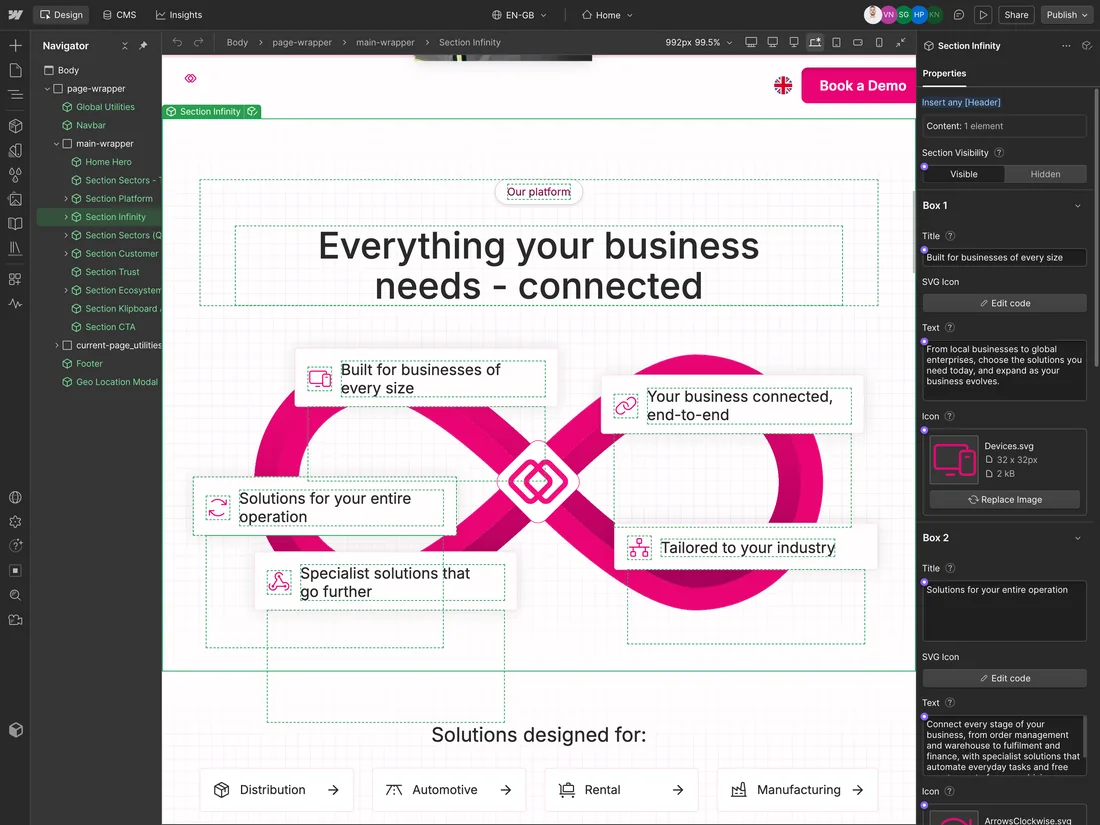This screenshot has height=825, width=1100.
Task: Open the site settings gear icon
Action: pos(15,522)
